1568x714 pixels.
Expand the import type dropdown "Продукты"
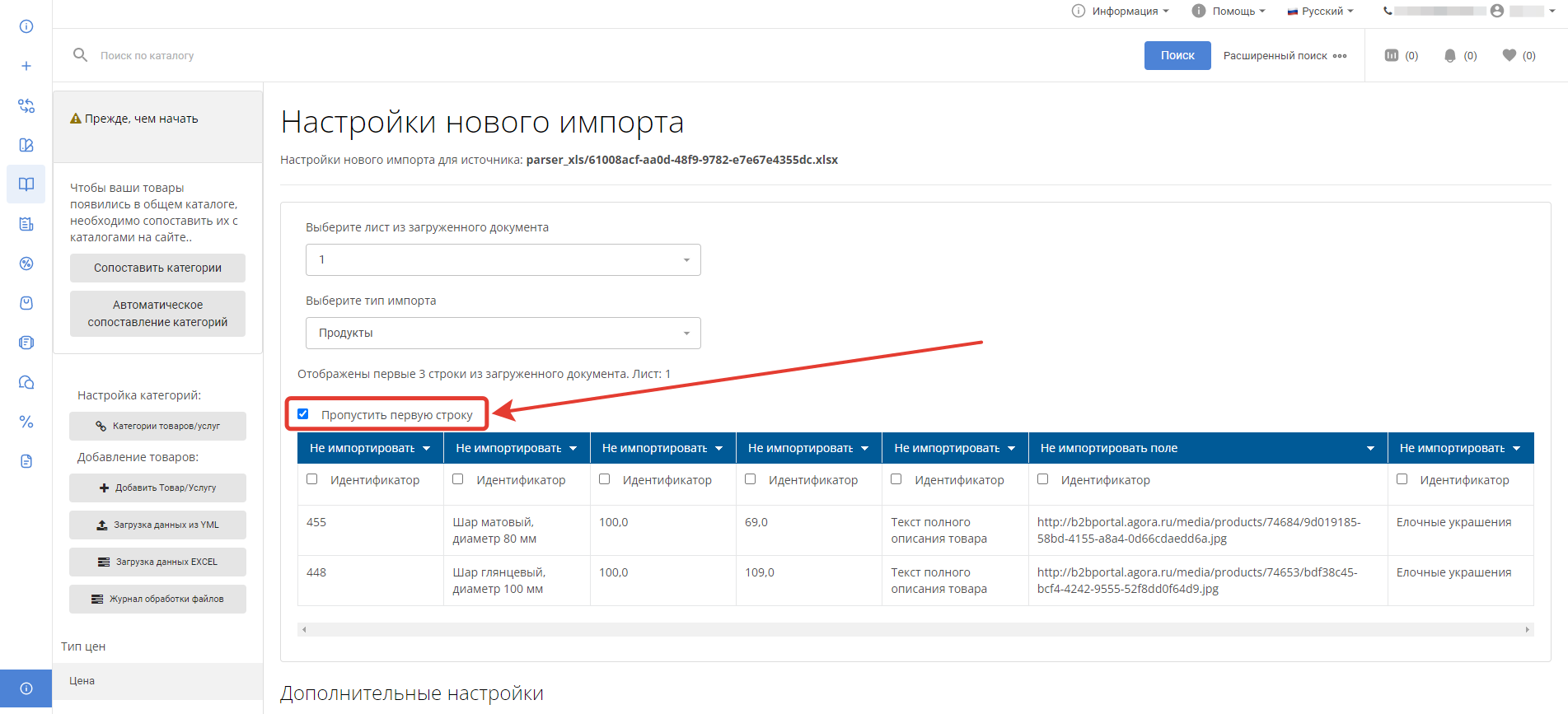(x=503, y=334)
